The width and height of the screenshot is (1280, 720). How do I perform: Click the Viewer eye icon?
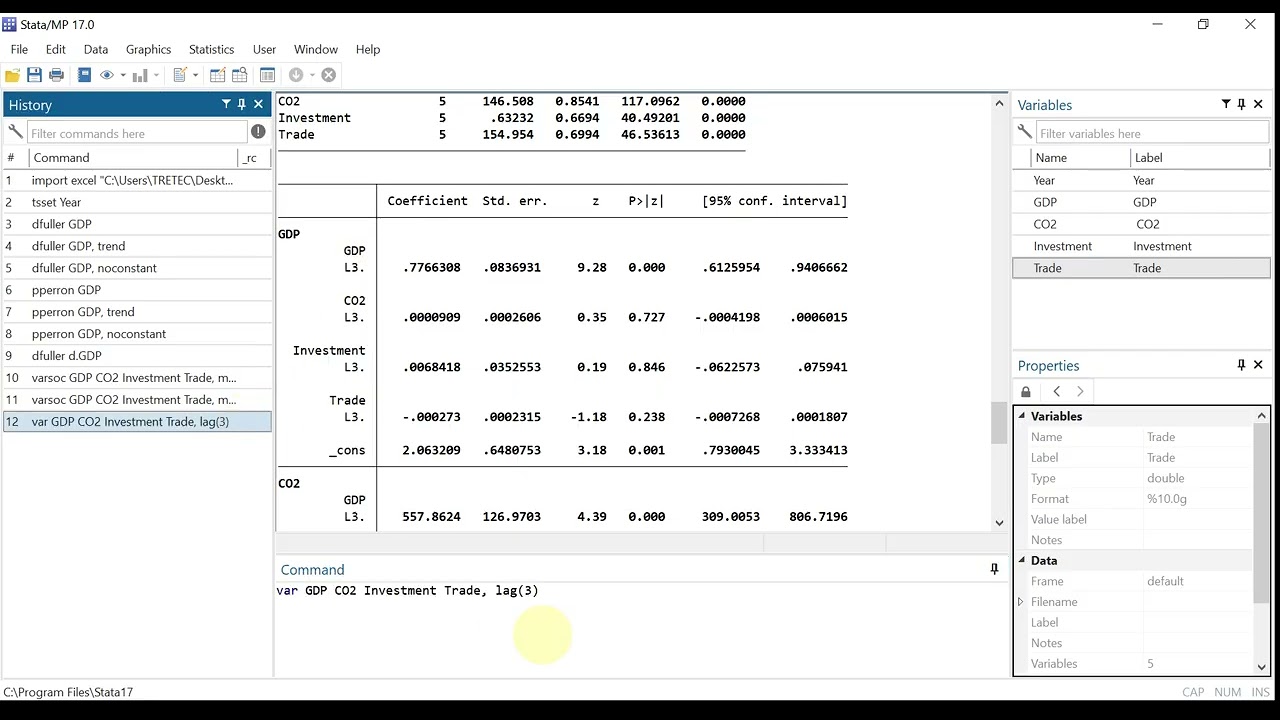(106, 75)
